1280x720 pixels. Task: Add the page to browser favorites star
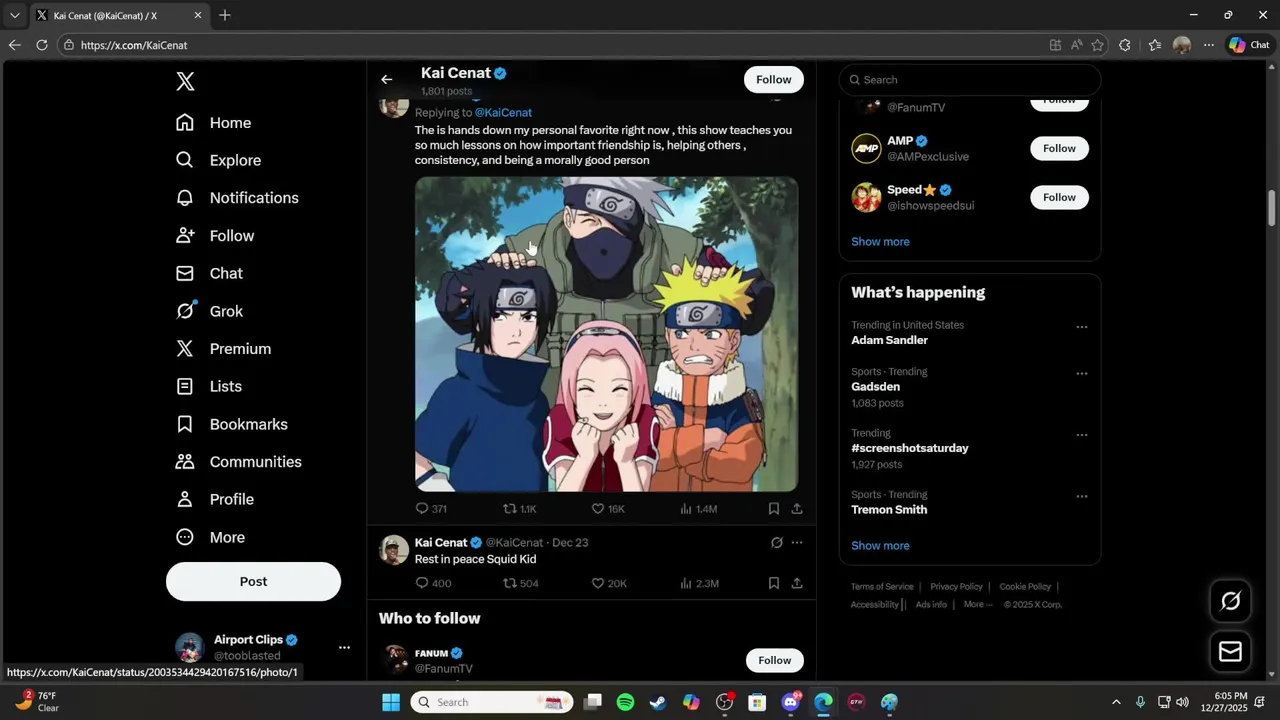[1098, 45]
